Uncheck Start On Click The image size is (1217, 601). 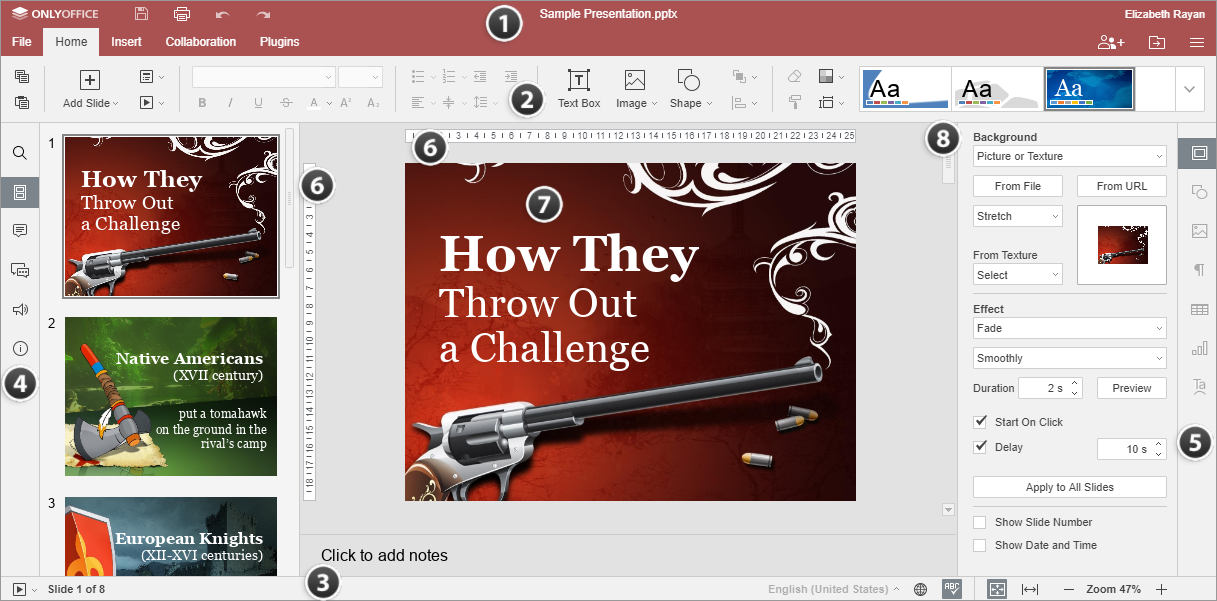[x=981, y=421]
